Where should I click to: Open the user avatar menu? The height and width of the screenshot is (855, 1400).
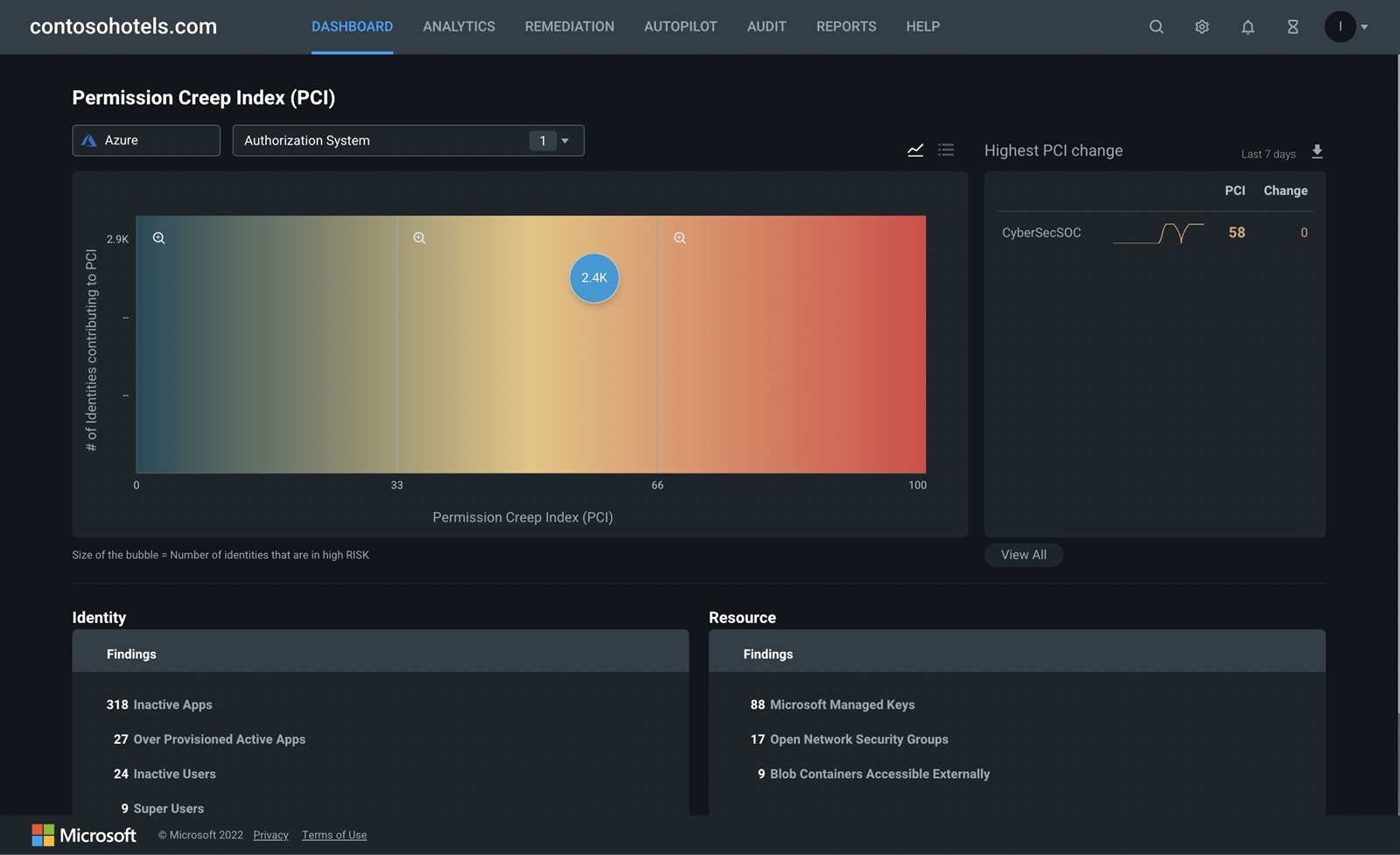pos(1340,26)
